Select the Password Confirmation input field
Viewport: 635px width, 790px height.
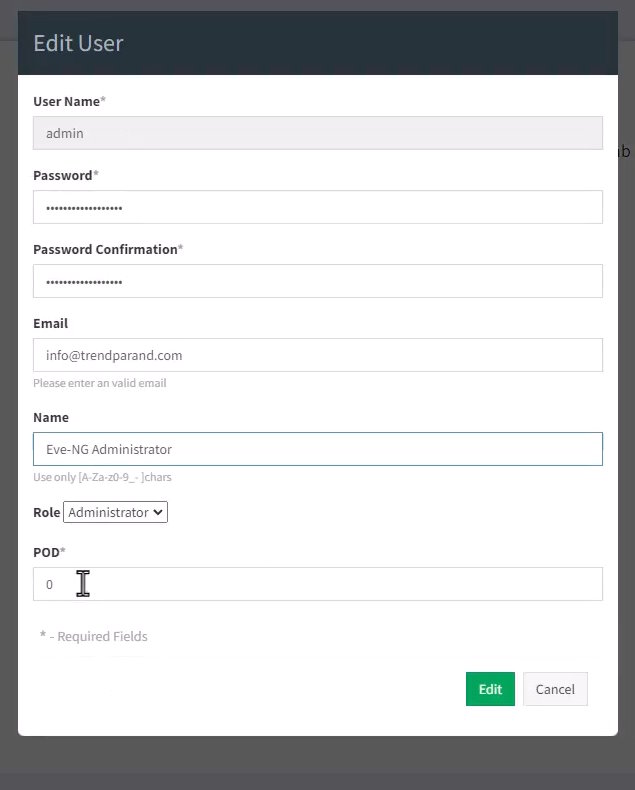[318, 281]
